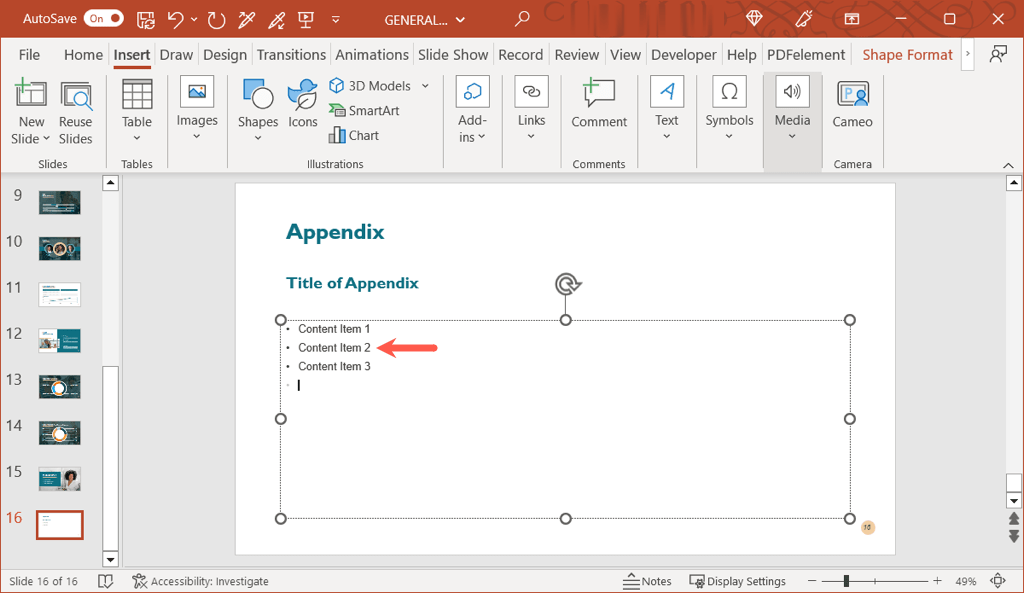Select slide 15 thumbnail
Viewport: 1024px width, 593px height.
click(59, 479)
